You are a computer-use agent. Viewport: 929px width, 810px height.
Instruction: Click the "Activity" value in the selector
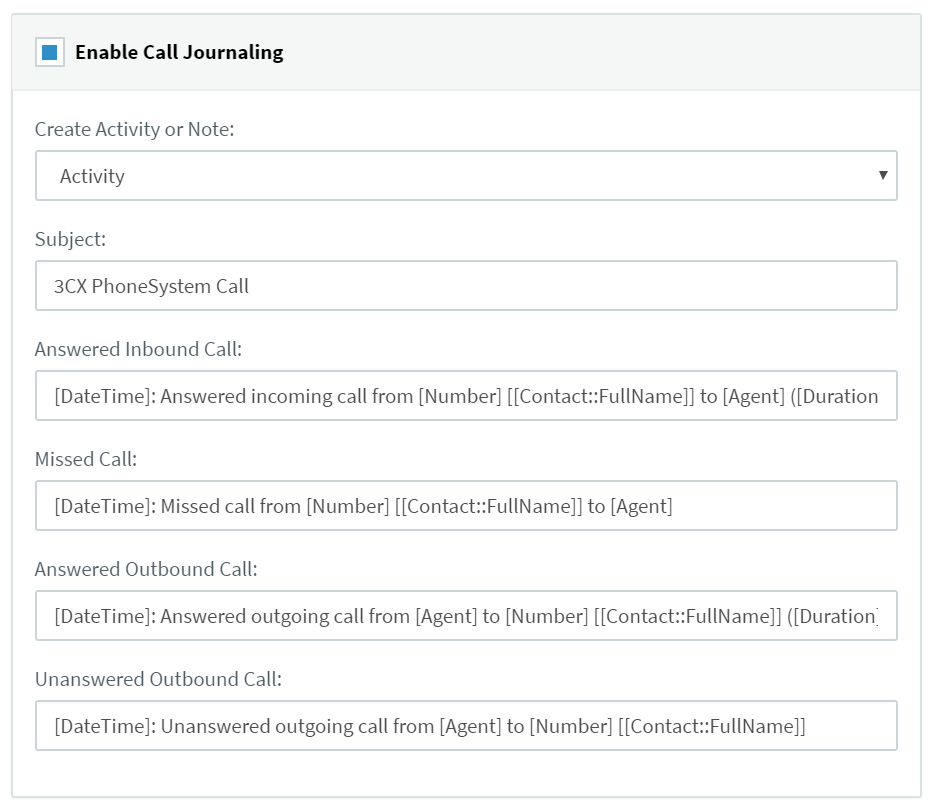[x=93, y=176]
